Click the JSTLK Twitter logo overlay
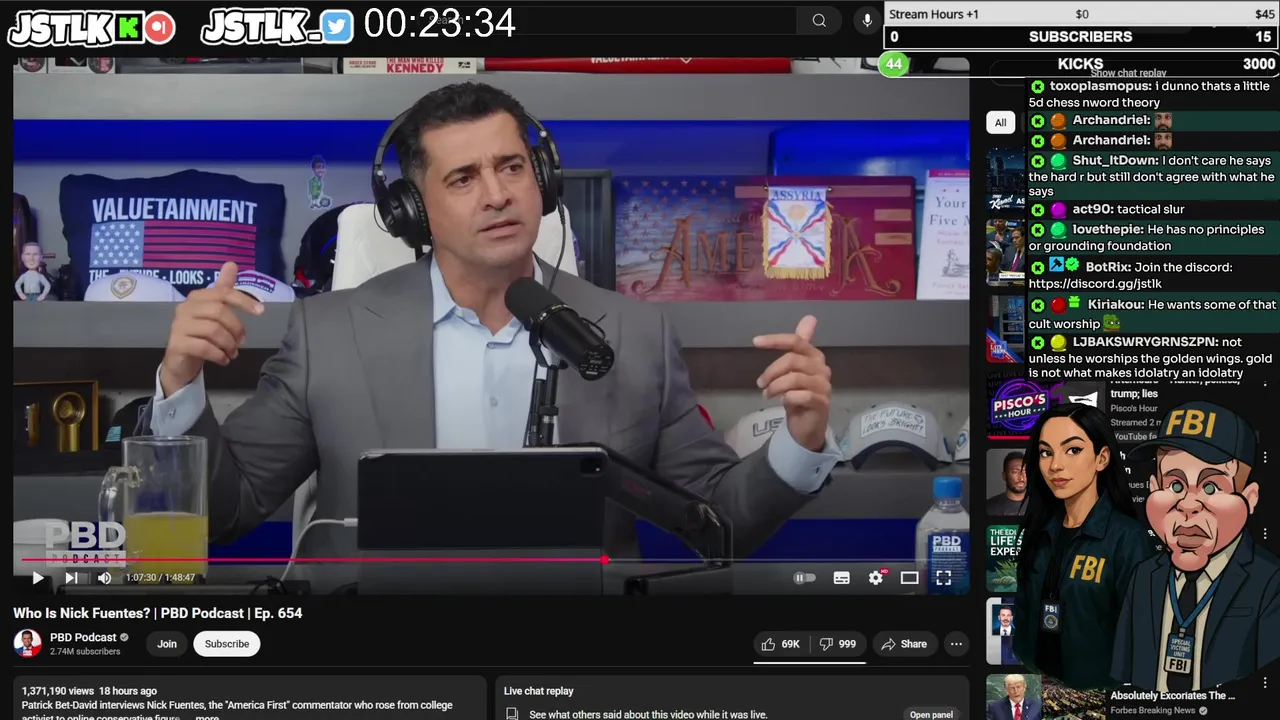Viewport: 1280px width, 720px height. click(x=277, y=28)
